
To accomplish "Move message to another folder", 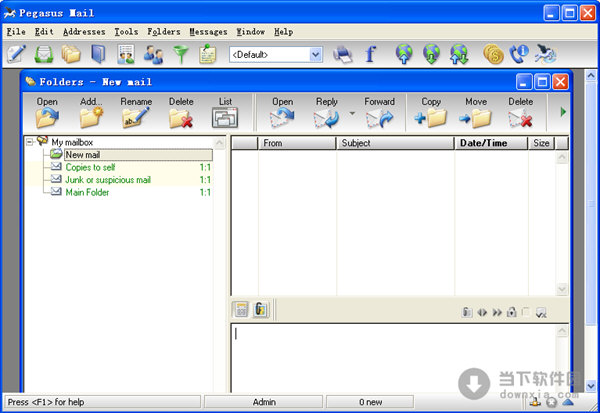I will pyautogui.click(x=476, y=112).
